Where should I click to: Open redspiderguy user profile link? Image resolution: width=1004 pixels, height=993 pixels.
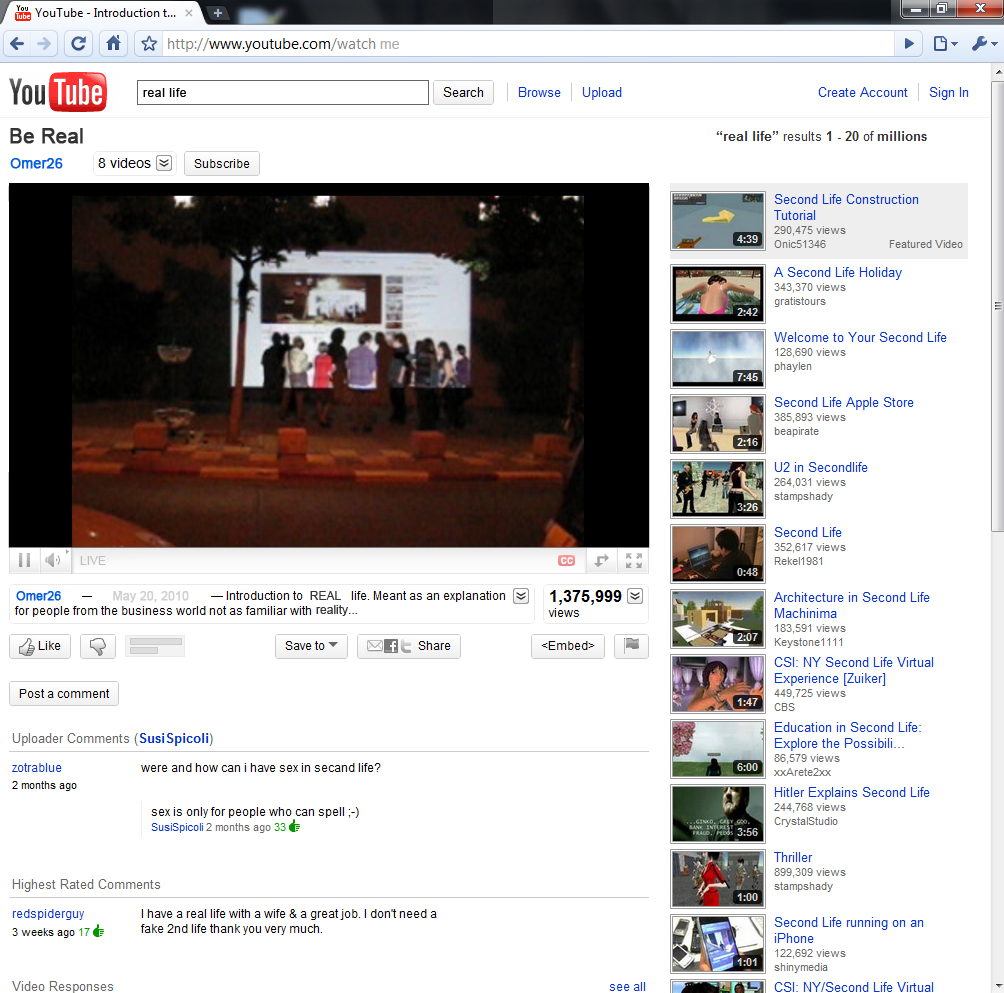48,914
